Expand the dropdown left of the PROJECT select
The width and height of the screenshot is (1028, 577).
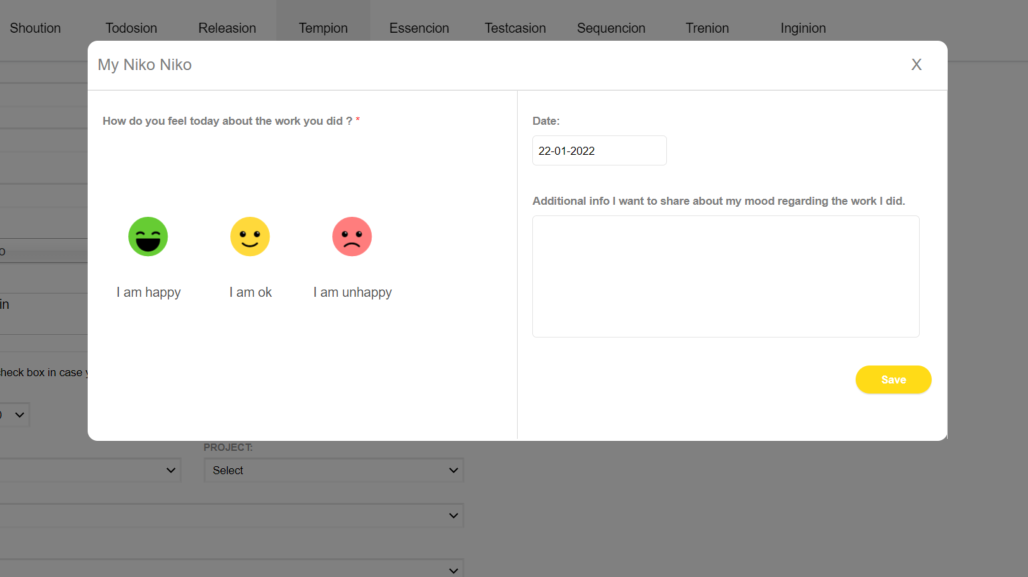(90, 470)
